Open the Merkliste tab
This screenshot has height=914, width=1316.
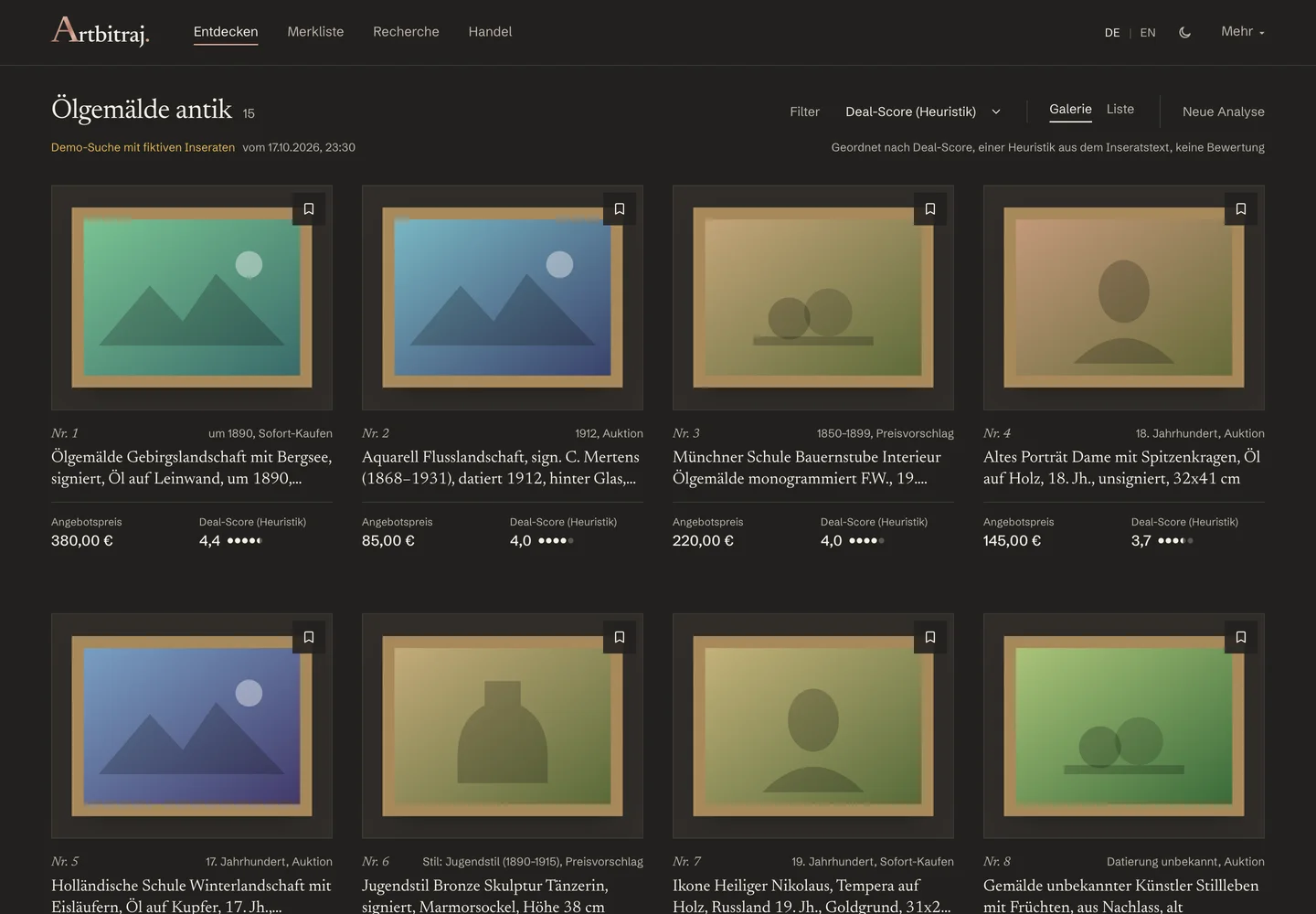pyautogui.click(x=315, y=31)
